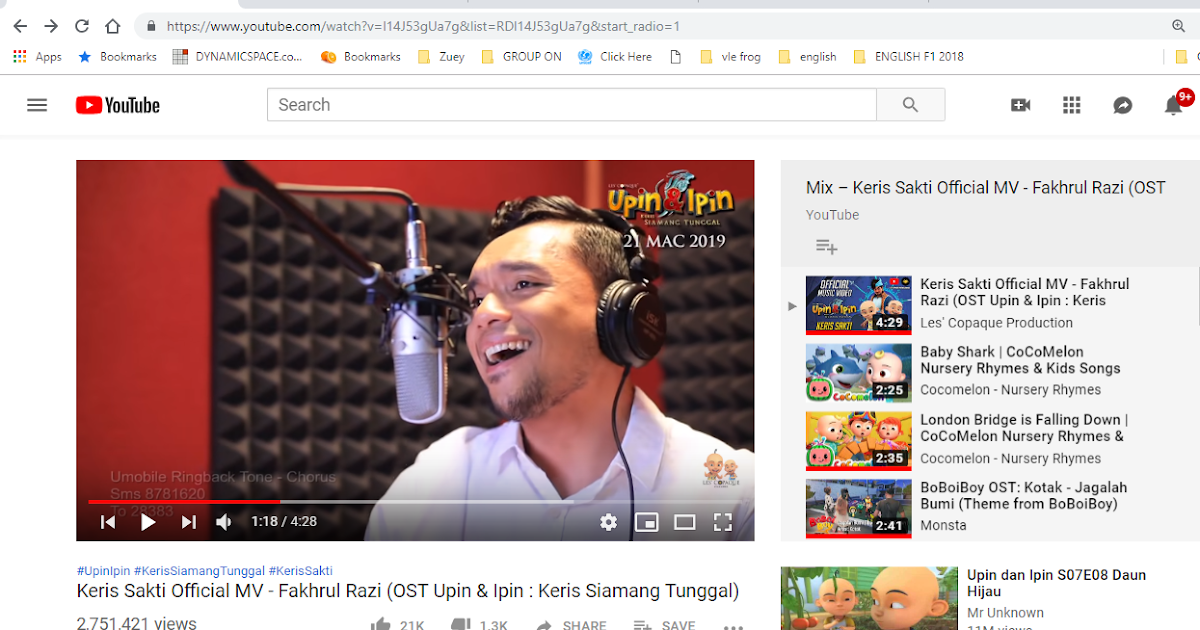The image size is (1200, 630).
Task: Mute the video with speaker icon
Action: [x=224, y=522]
